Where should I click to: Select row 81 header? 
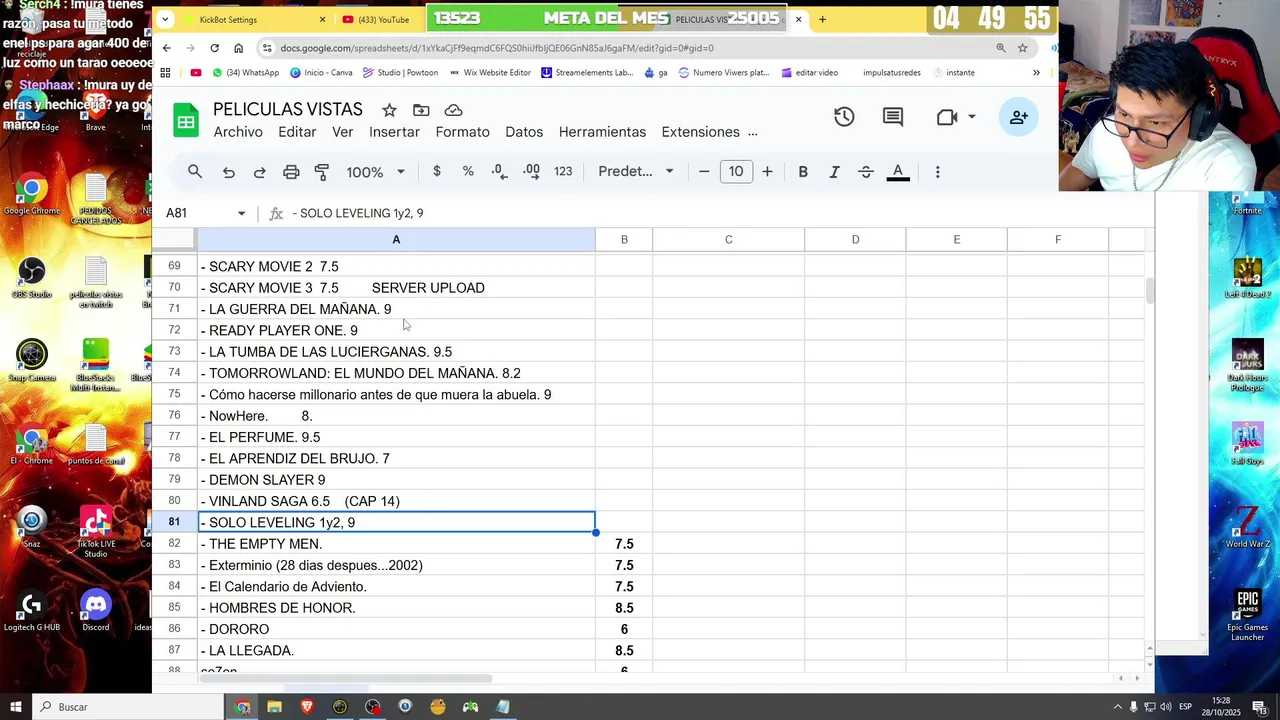click(174, 522)
